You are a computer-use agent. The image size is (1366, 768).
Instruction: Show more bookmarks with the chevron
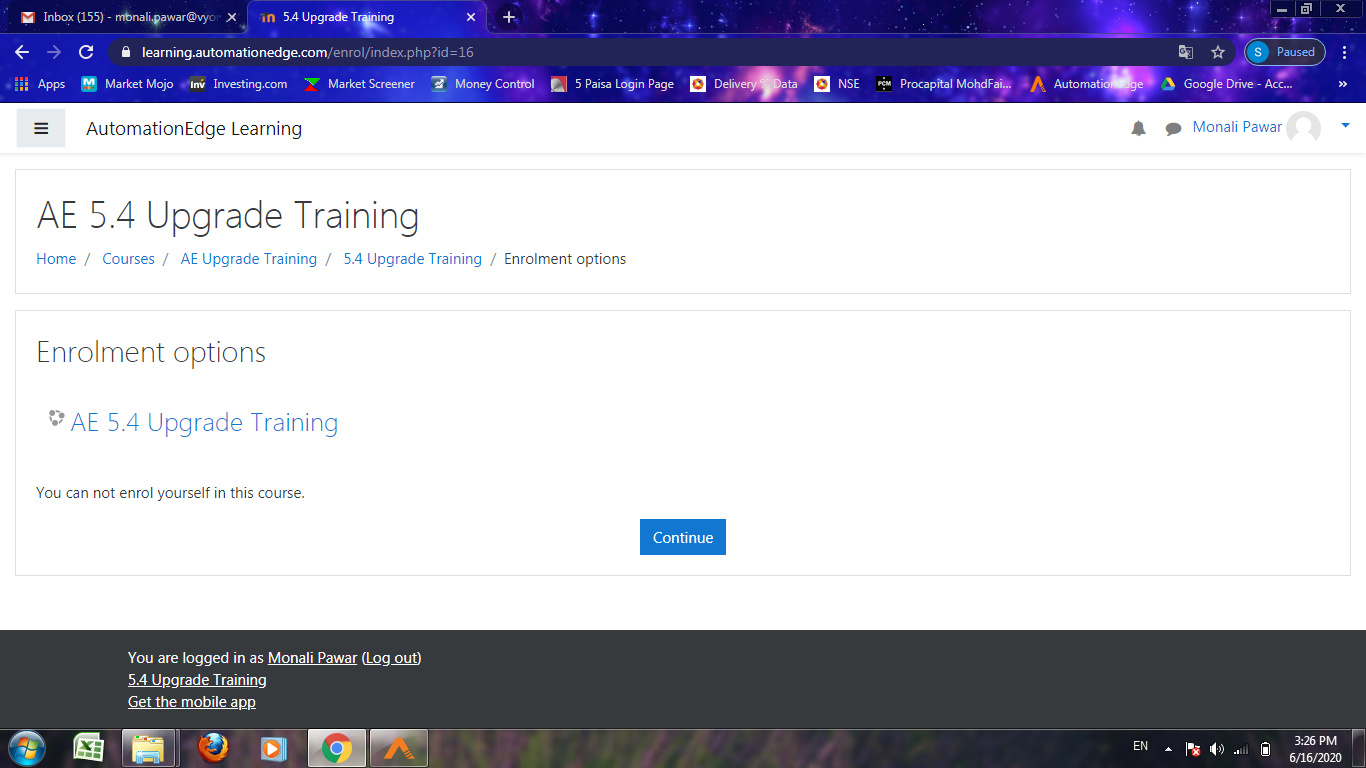[x=1342, y=84]
